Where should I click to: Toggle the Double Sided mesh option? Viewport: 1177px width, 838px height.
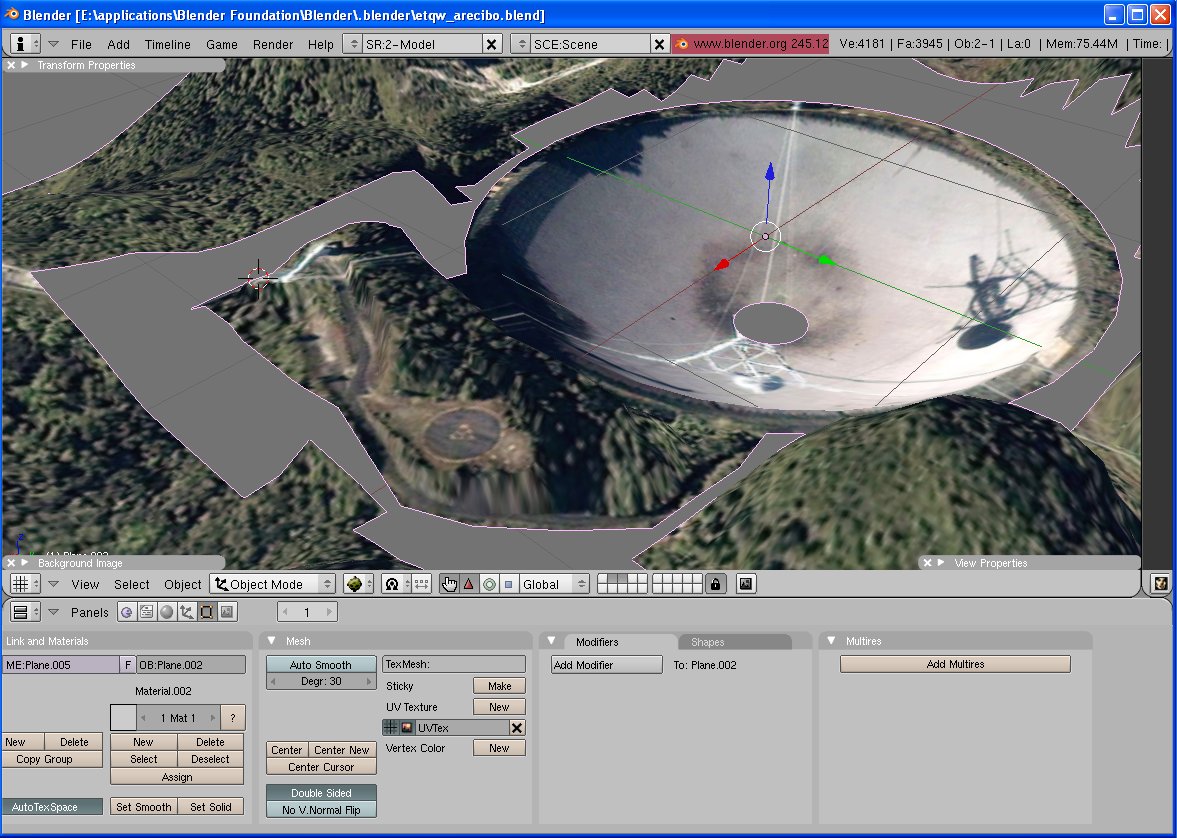pos(321,793)
